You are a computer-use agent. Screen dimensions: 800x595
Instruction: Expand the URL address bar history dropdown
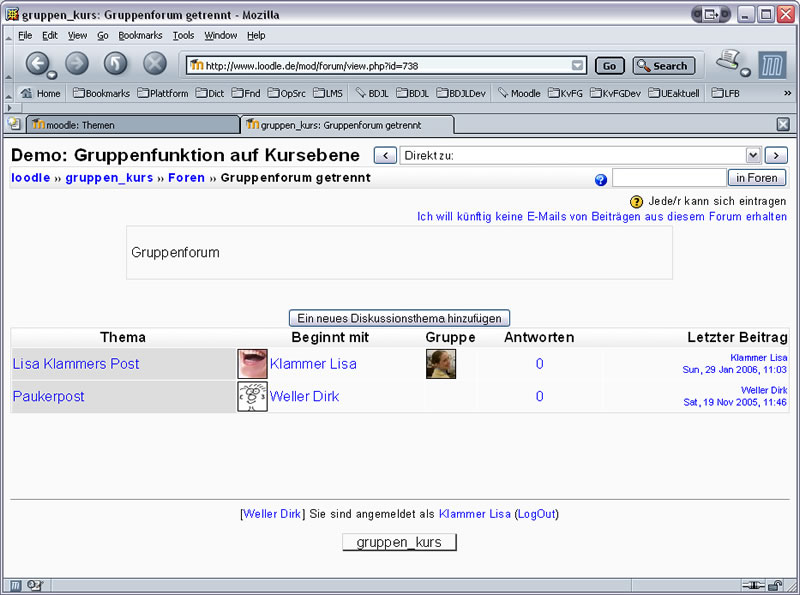(x=577, y=66)
